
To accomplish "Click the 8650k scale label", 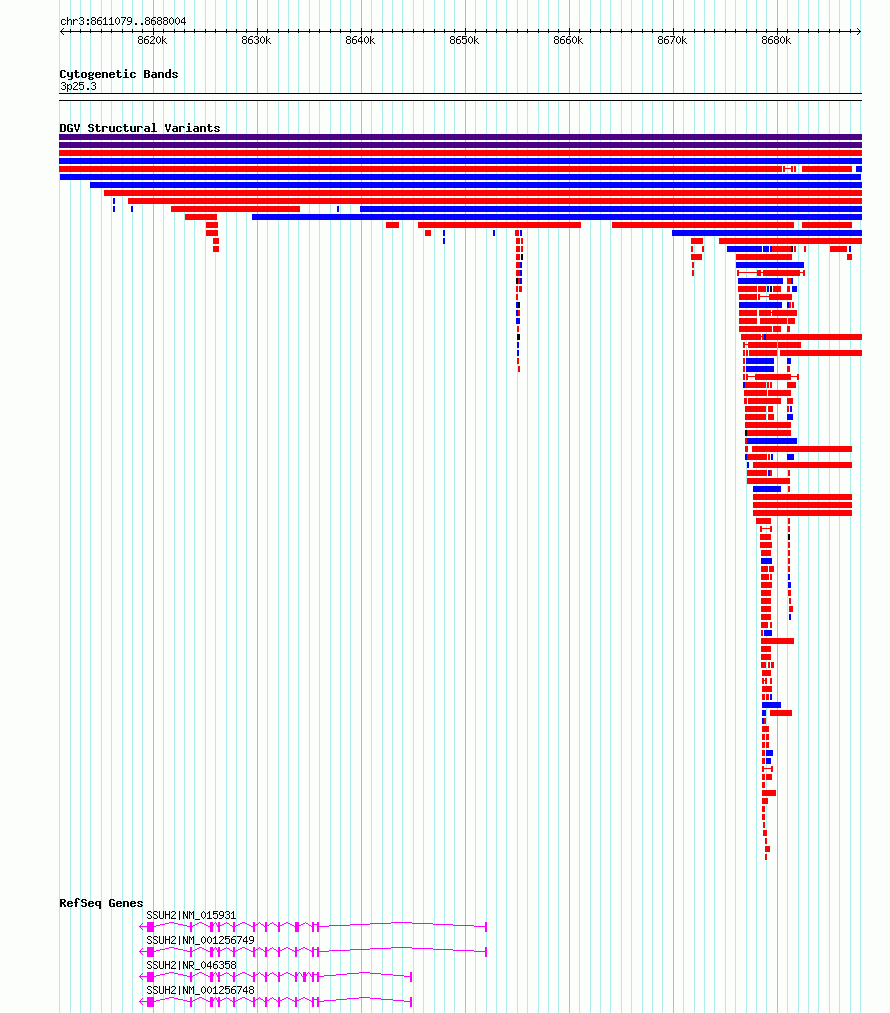I will (x=464, y=41).
